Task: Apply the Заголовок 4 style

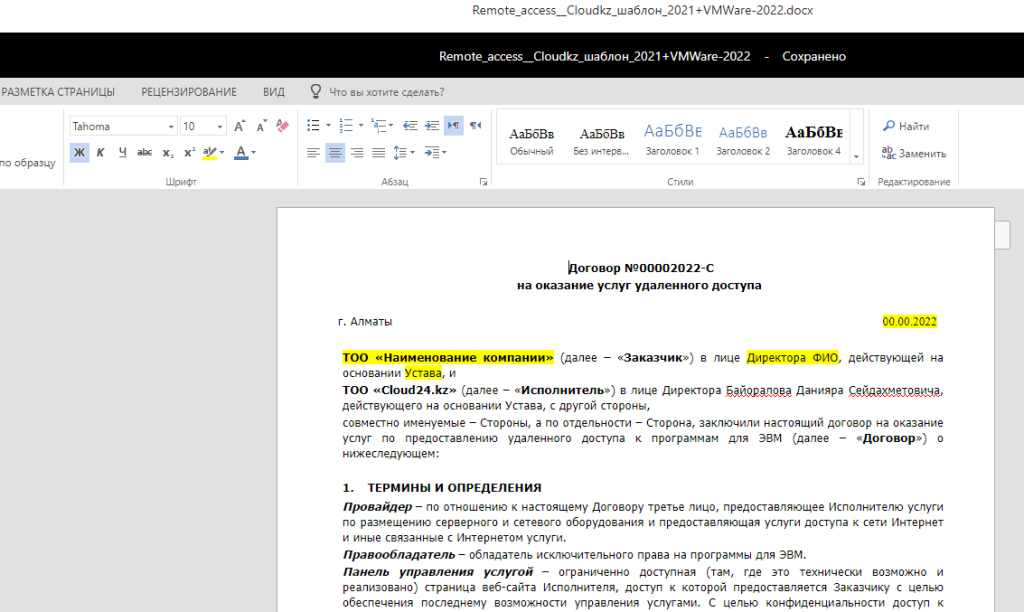Action: pos(814,138)
